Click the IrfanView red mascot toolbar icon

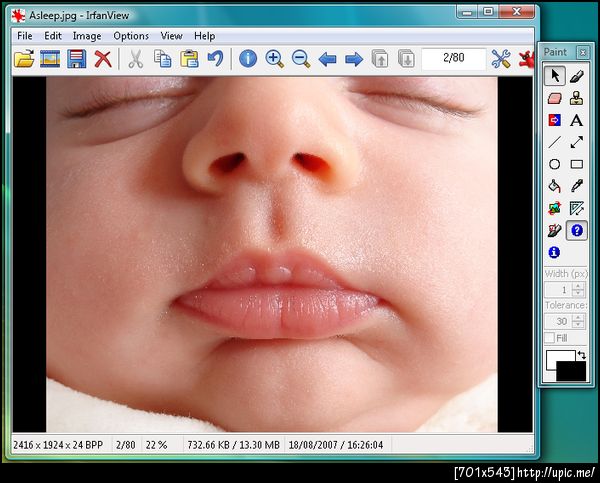[x=526, y=59]
